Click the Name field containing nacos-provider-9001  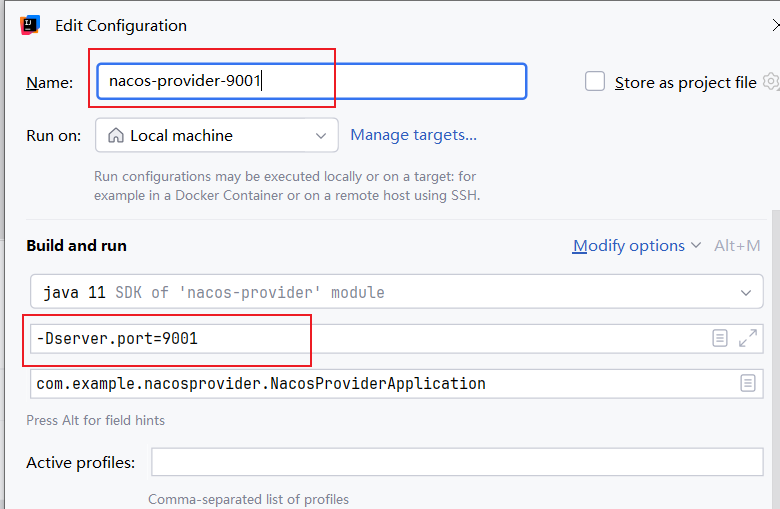[x=310, y=82]
